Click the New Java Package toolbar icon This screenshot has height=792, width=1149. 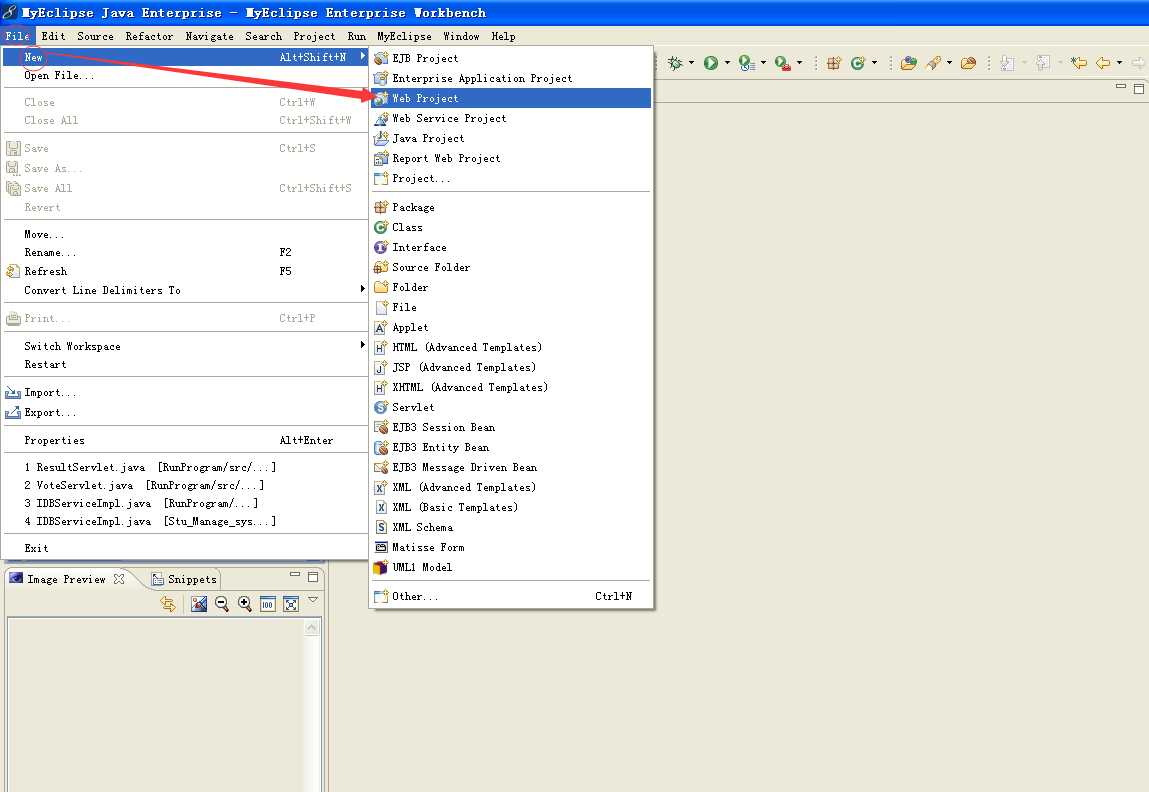point(834,63)
